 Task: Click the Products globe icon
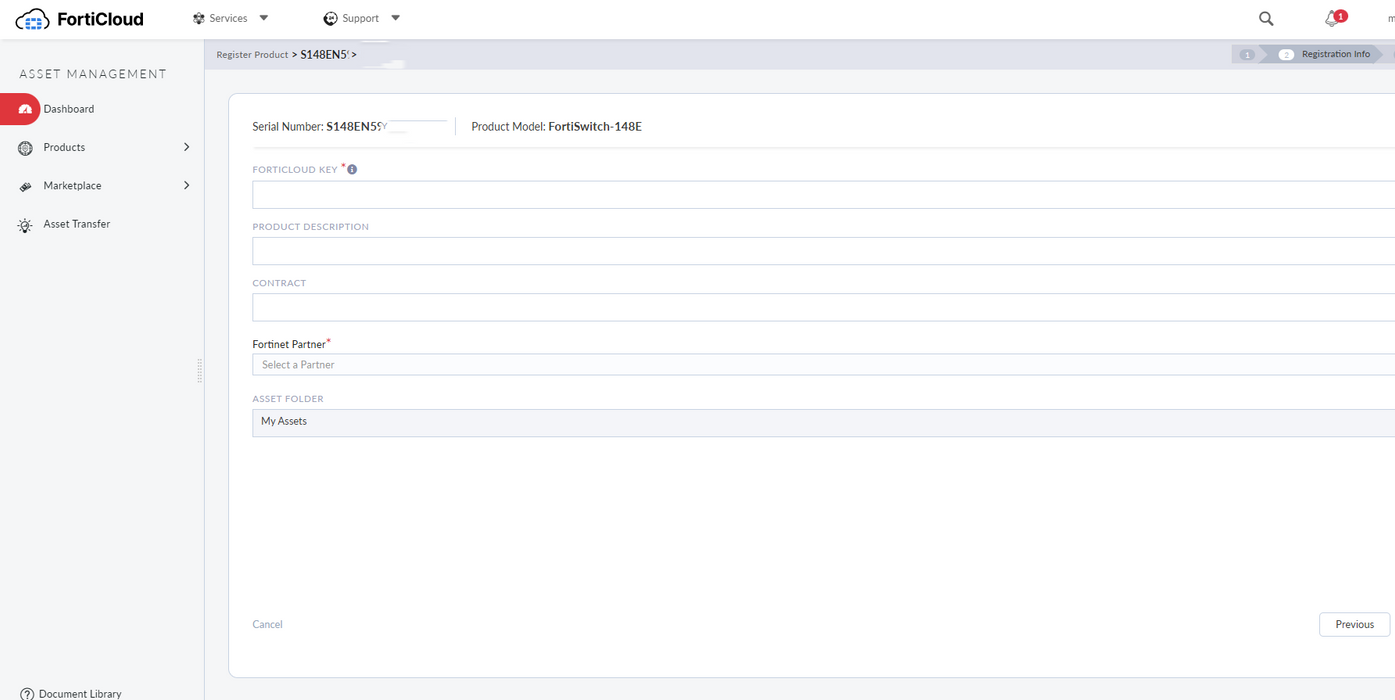point(25,148)
